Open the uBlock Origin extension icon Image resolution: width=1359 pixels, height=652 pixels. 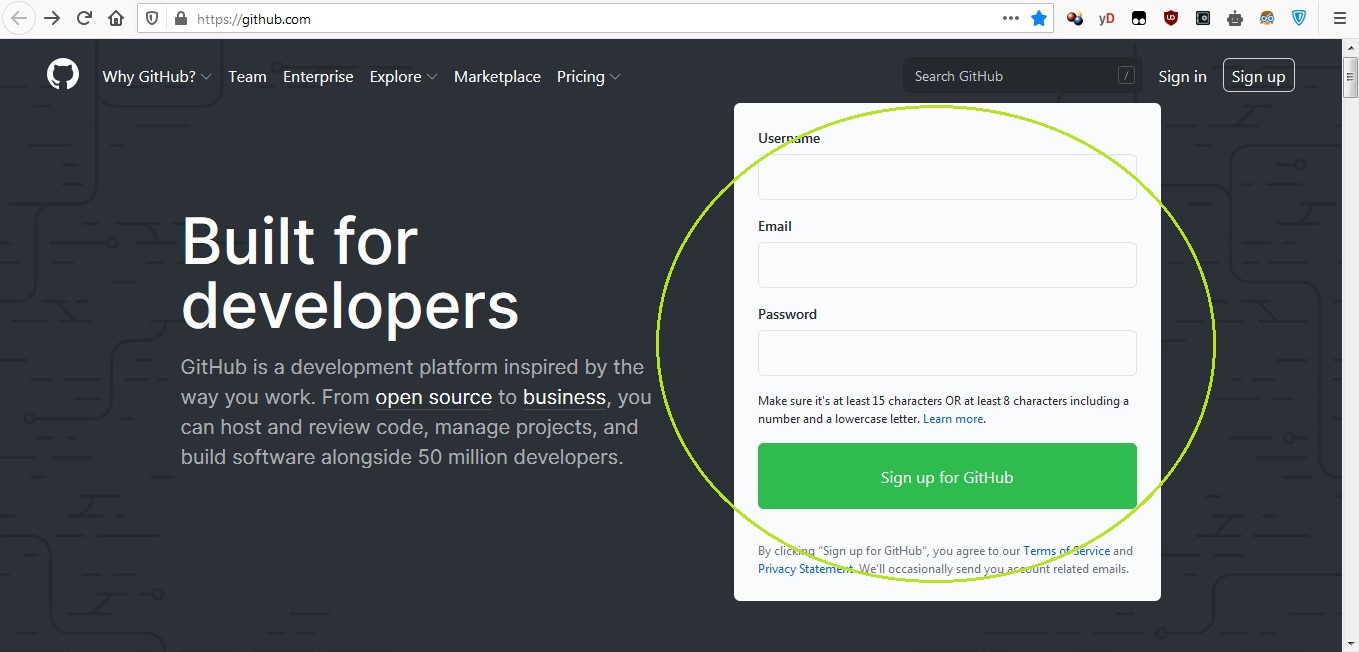point(1170,18)
